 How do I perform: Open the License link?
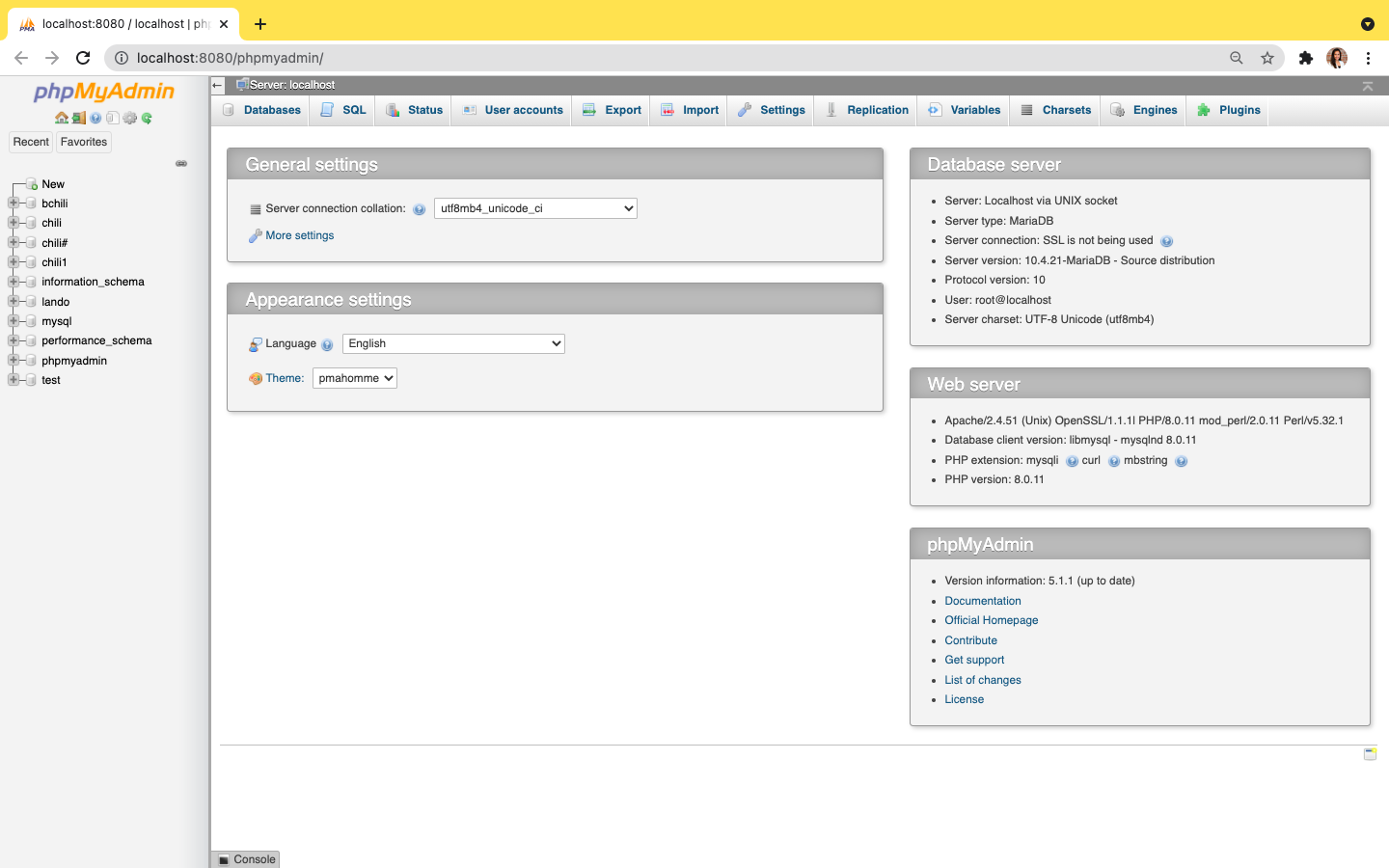pos(965,699)
